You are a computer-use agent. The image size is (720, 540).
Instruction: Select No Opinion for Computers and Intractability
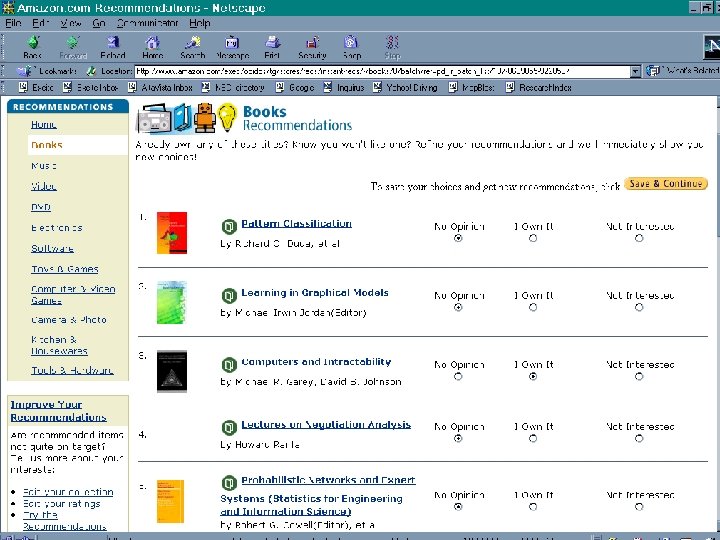pyautogui.click(x=458, y=377)
